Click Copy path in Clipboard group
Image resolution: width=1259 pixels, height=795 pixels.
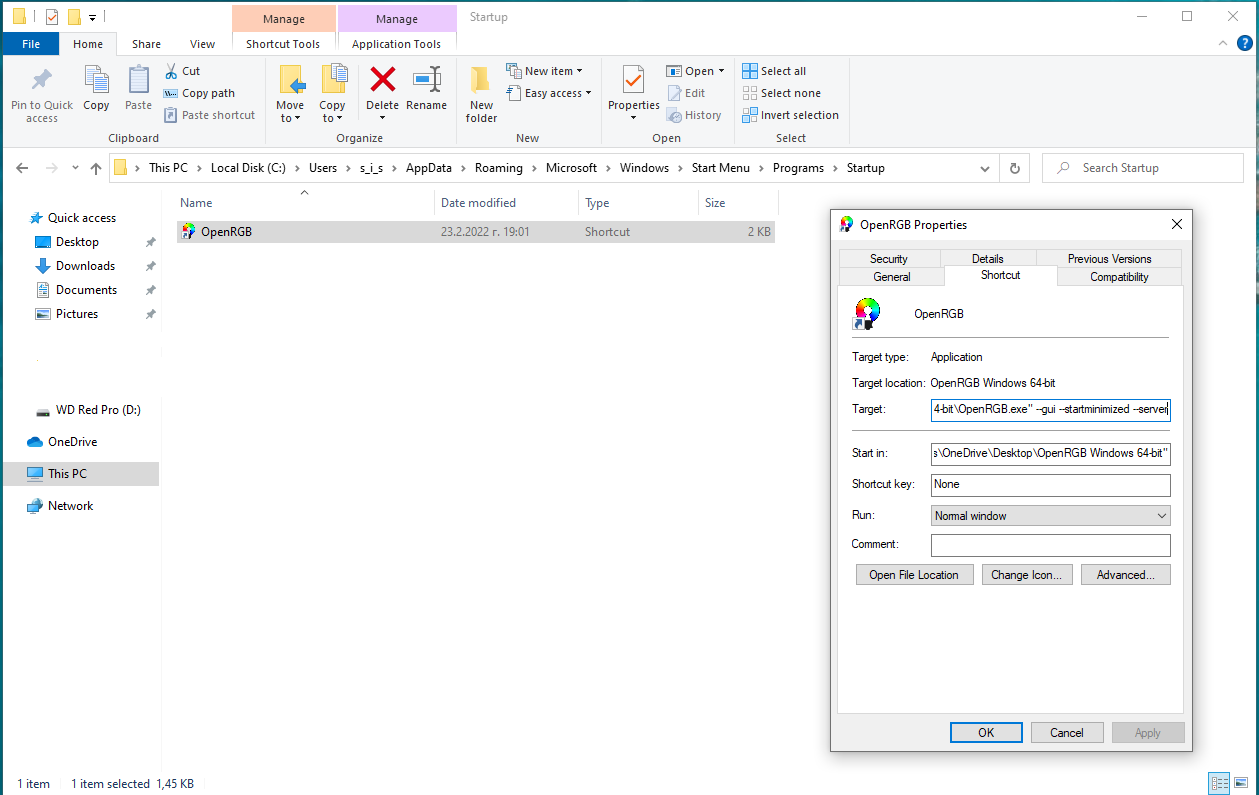(x=199, y=93)
